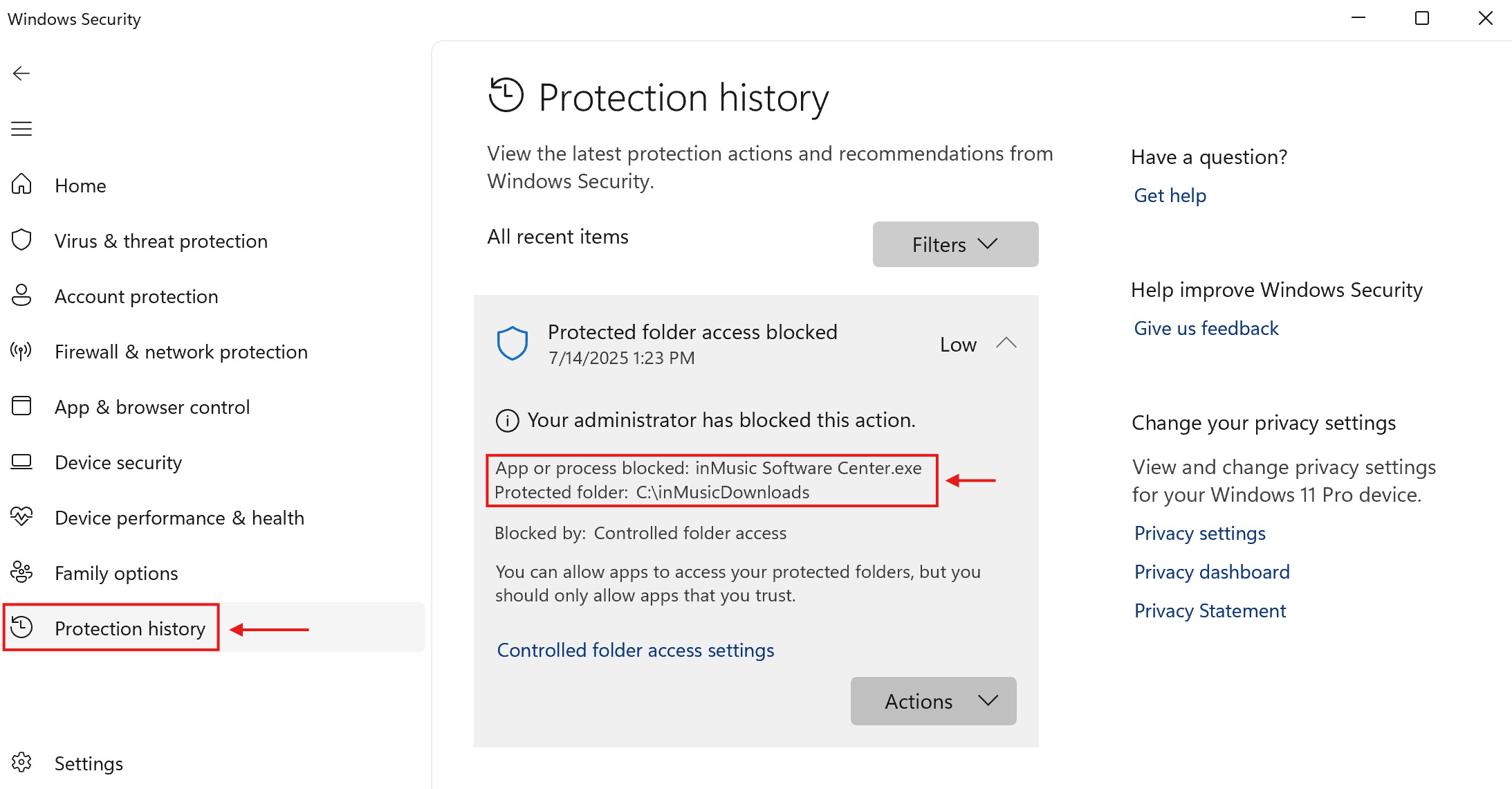Select Protection history in sidebar
Image resolution: width=1512 pixels, height=789 pixels.
click(129, 628)
